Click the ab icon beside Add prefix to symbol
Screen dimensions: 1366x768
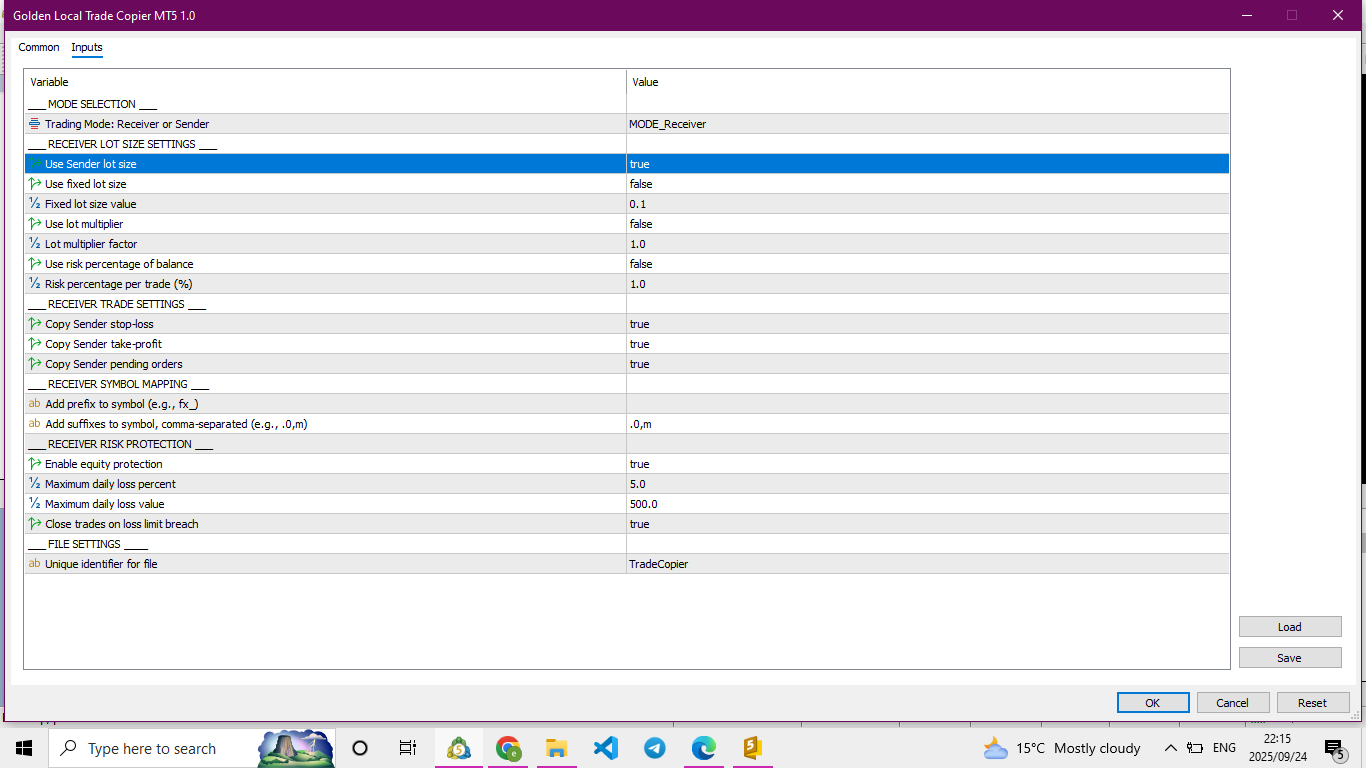click(35, 404)
